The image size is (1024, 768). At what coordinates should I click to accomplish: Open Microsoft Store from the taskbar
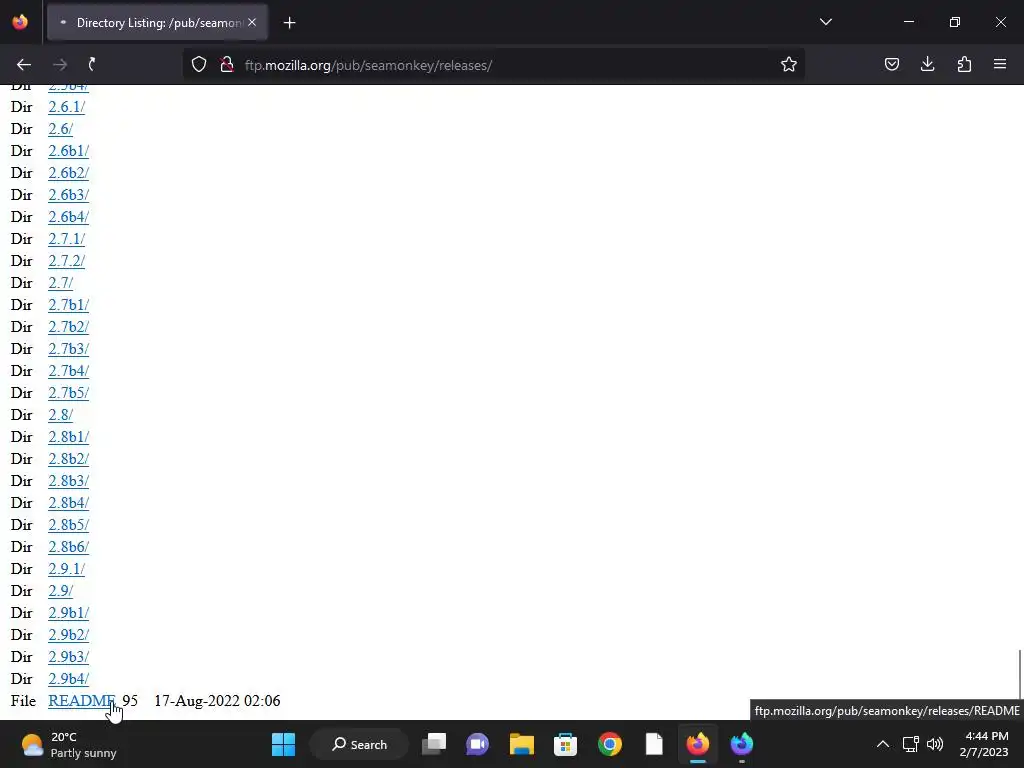coord(566,744)
